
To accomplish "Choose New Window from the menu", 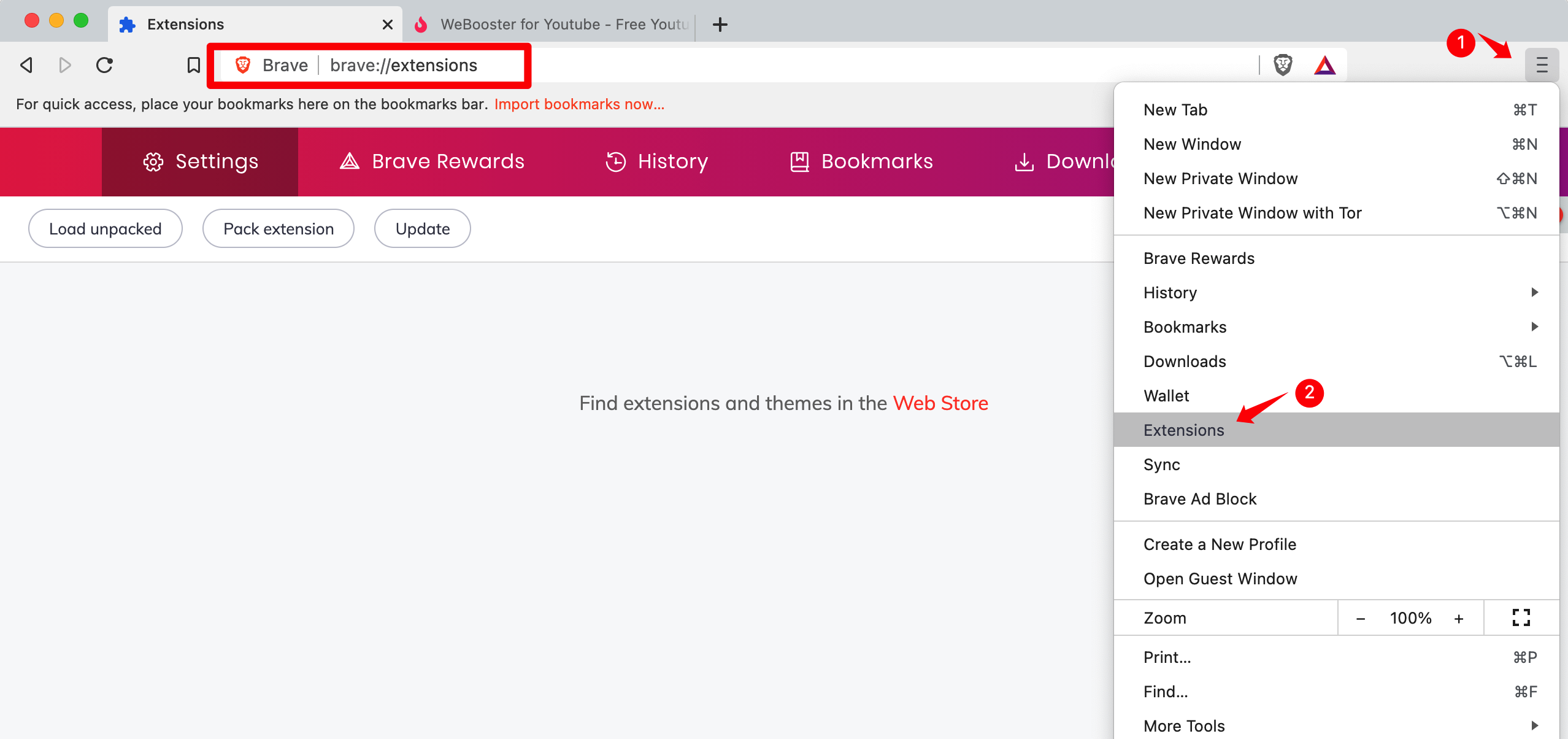I will point(1336,144).
